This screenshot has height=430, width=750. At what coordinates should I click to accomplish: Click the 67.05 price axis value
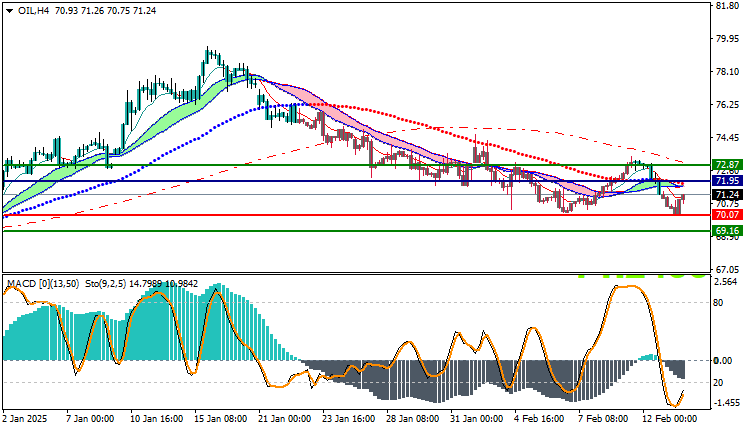[727, 269]
